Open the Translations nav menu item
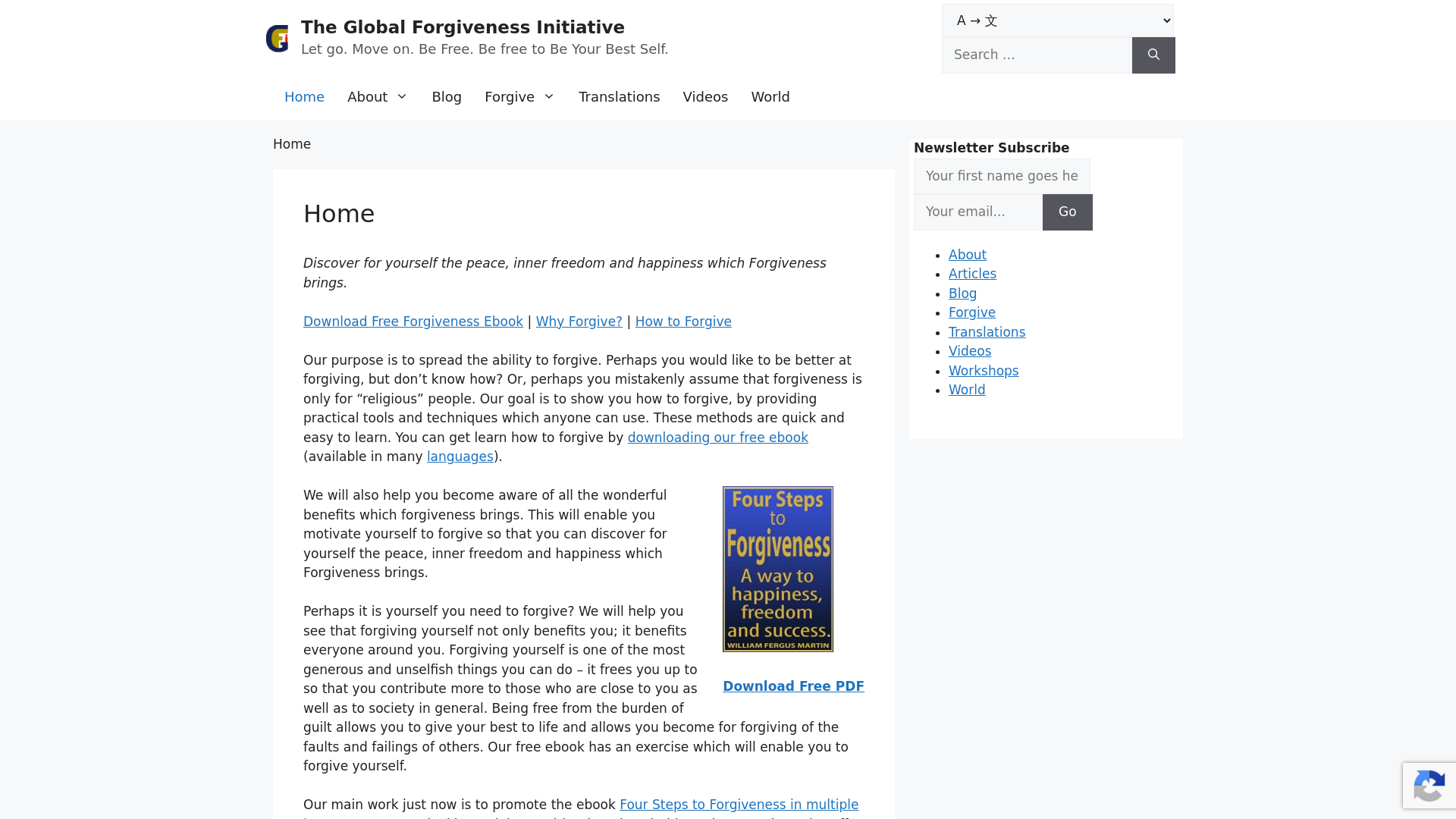This screenshot has height=819, width=1456. point(619,97)
